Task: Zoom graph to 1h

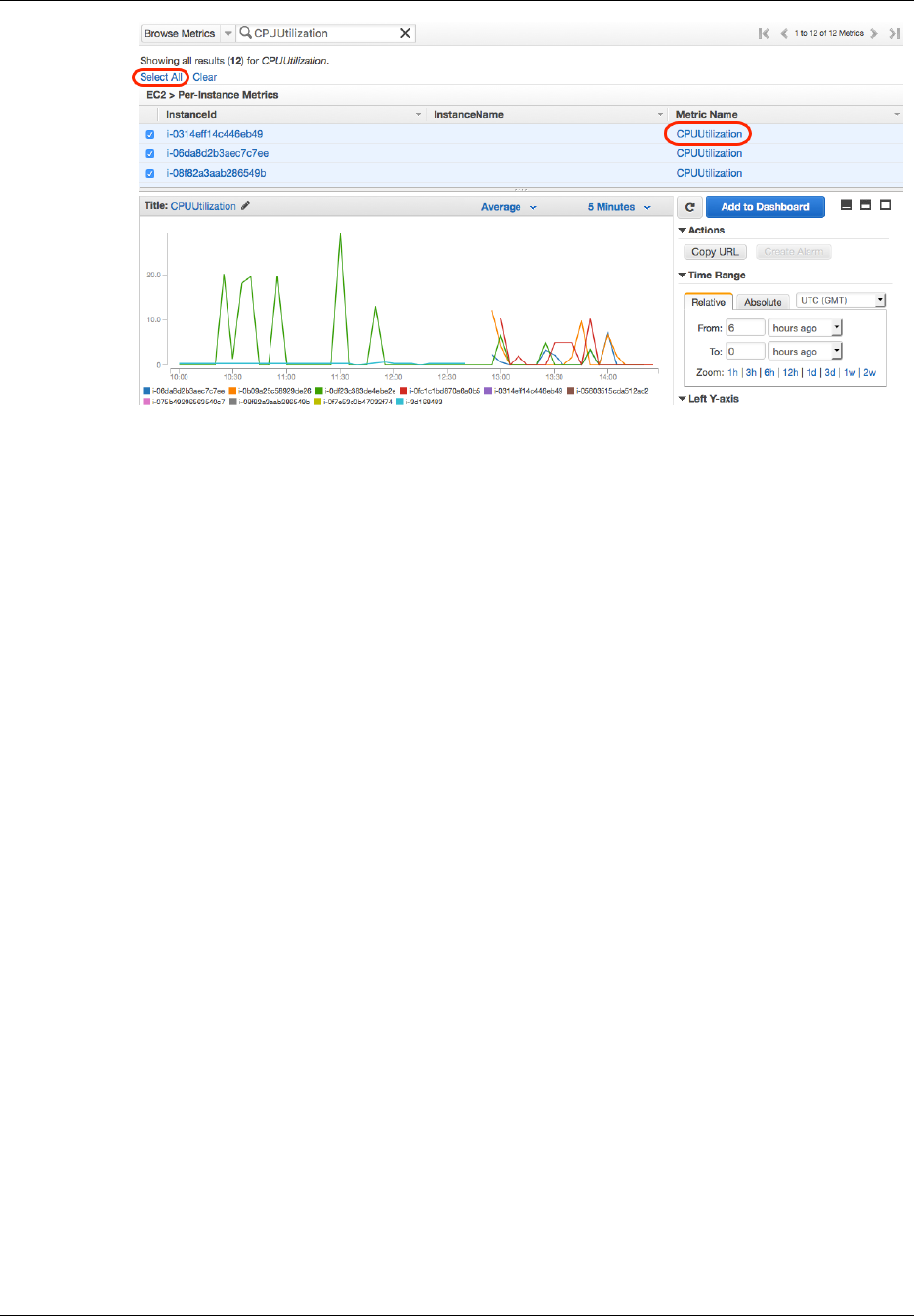Action: pyautogui.click(x=732, y=373)
